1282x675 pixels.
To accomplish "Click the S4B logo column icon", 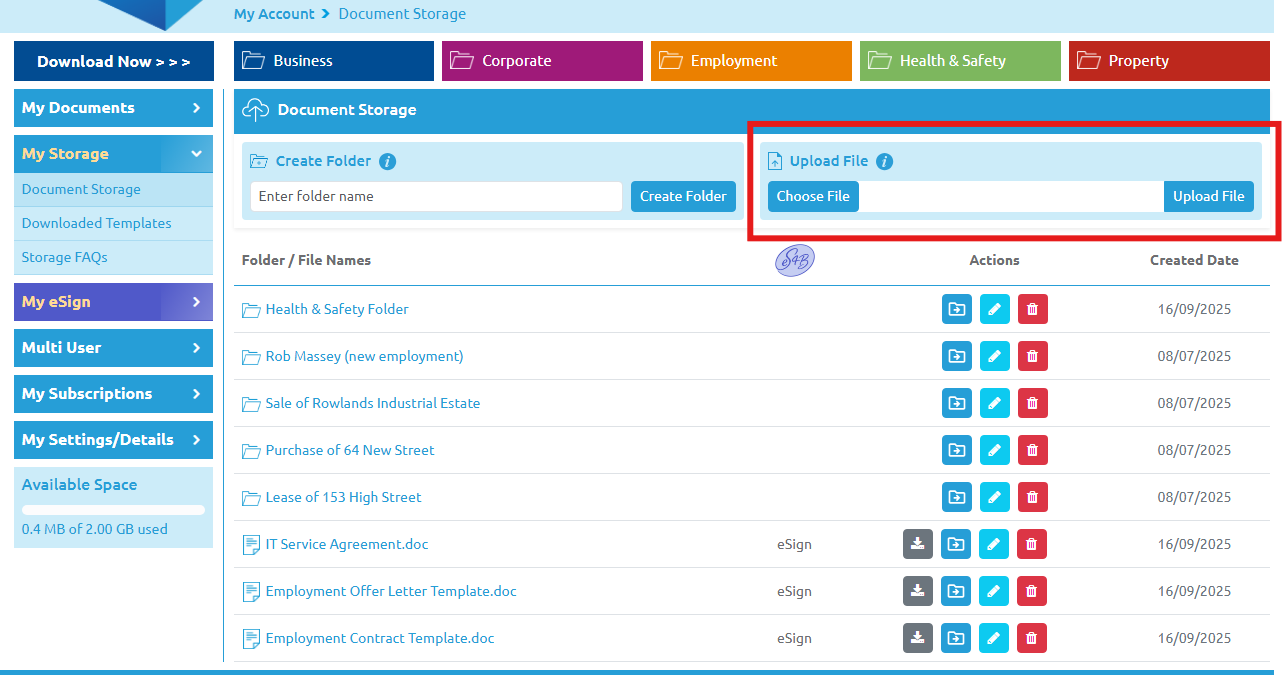I will (794, 260).
